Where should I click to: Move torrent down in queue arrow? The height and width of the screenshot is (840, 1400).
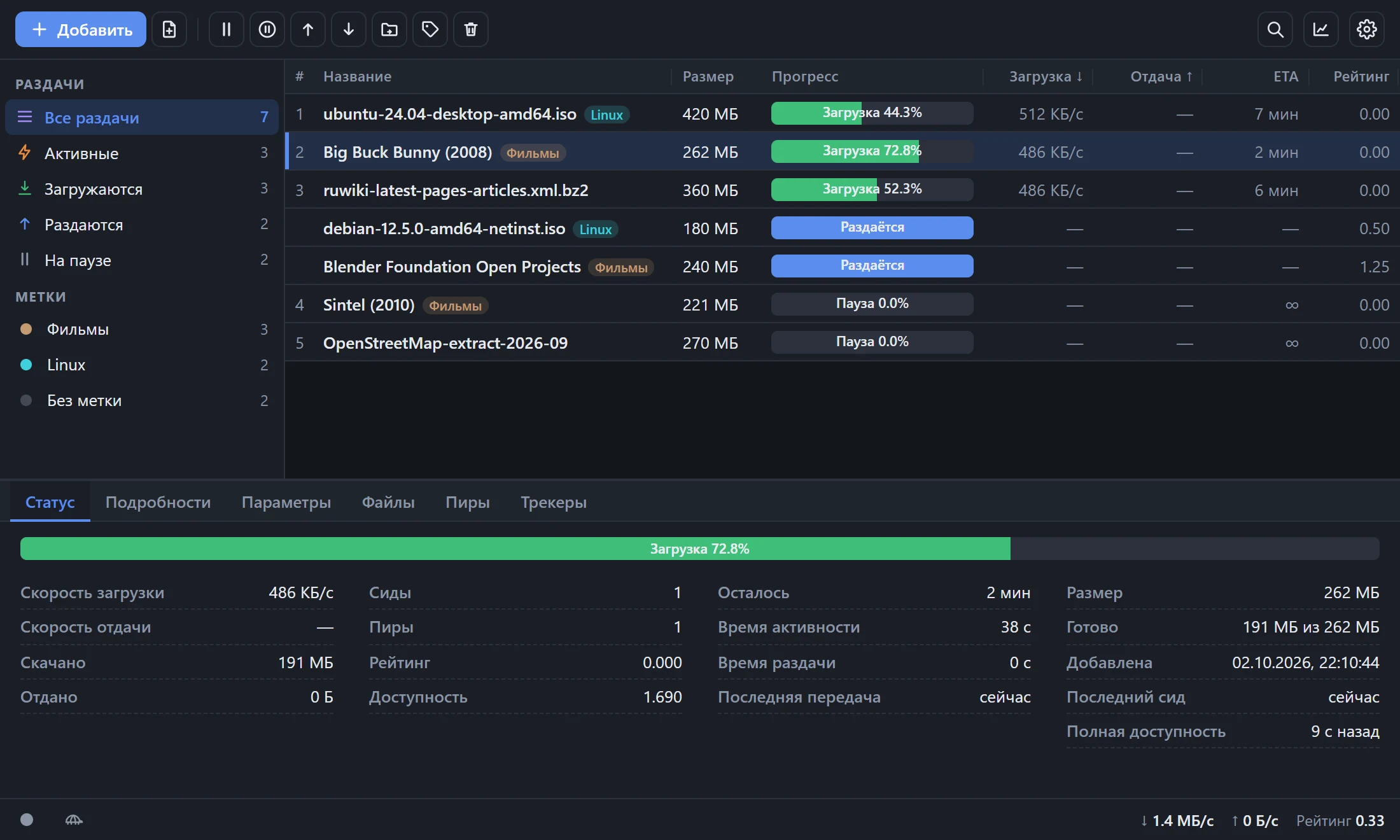pos(349,29)
